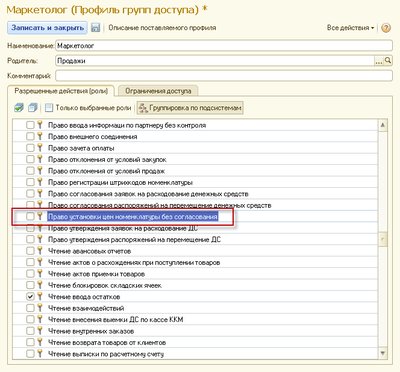Viewport: 400px width, 372px height.
Task: Click the empty Комментарий input field
Action: 224,76
